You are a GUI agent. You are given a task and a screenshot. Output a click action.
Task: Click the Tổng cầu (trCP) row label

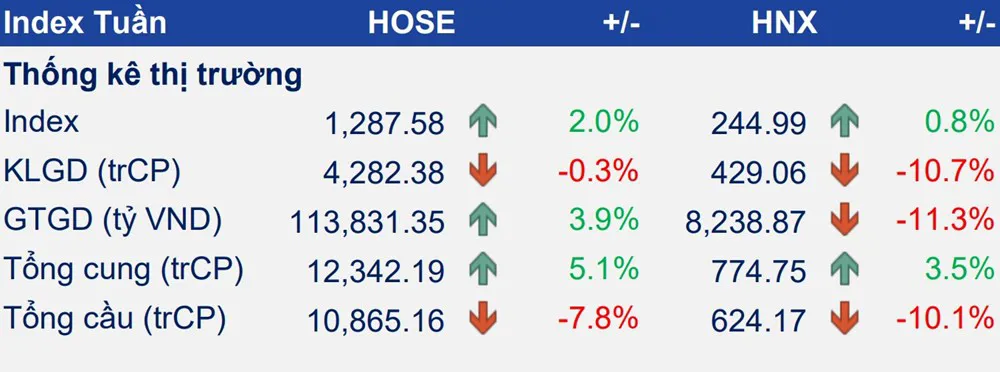coord(115,319)
